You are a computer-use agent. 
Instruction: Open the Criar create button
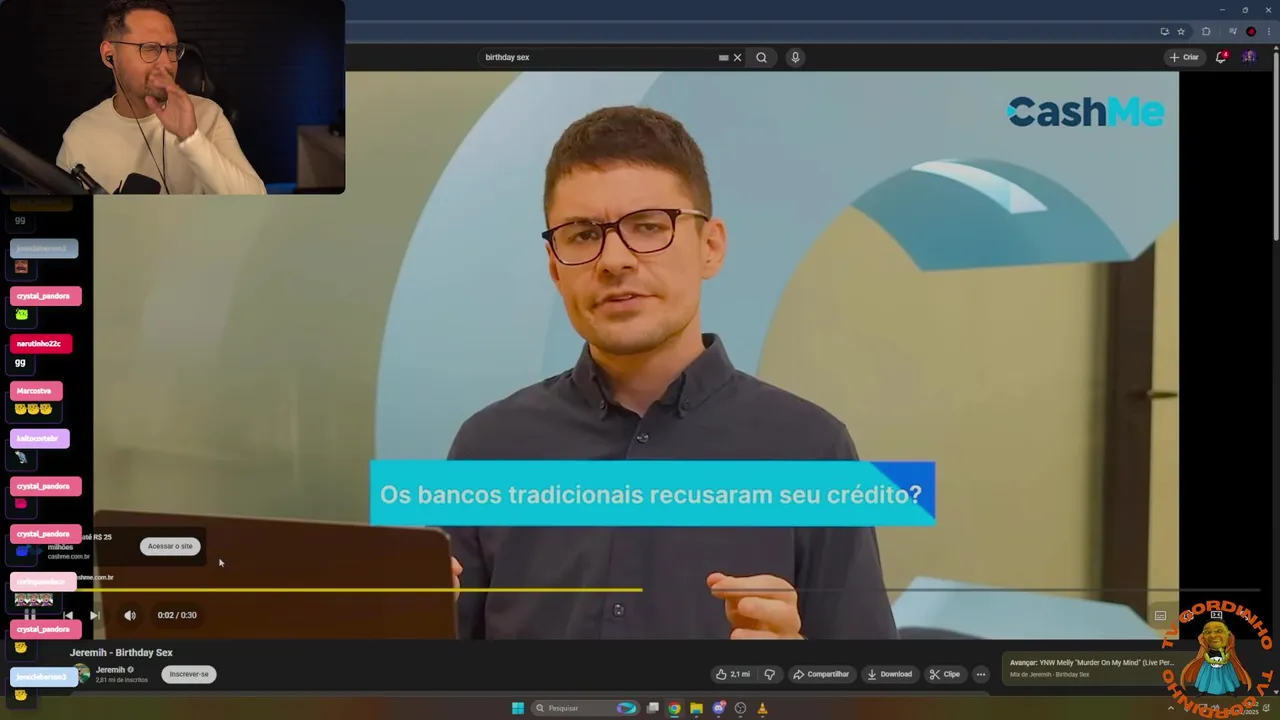tap(1184, 57)
